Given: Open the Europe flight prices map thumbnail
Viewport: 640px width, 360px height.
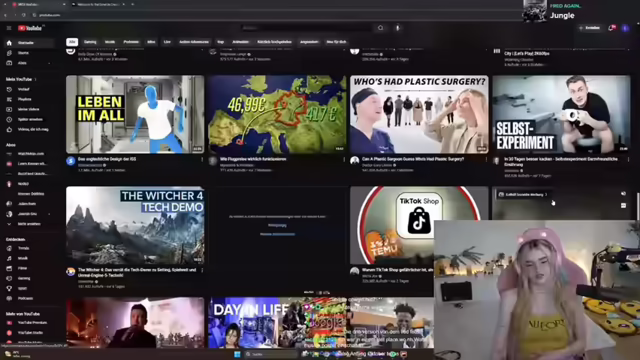Looking at the screenshot, I should pyautogui.click(x=277, y=114).
